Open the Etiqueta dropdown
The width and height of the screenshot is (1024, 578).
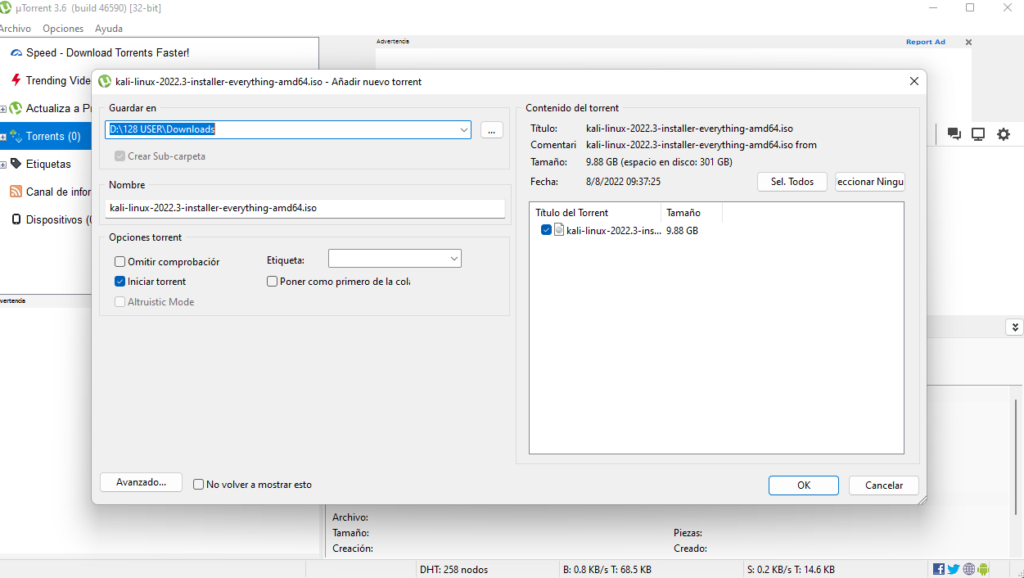click(x=454, y=259)
